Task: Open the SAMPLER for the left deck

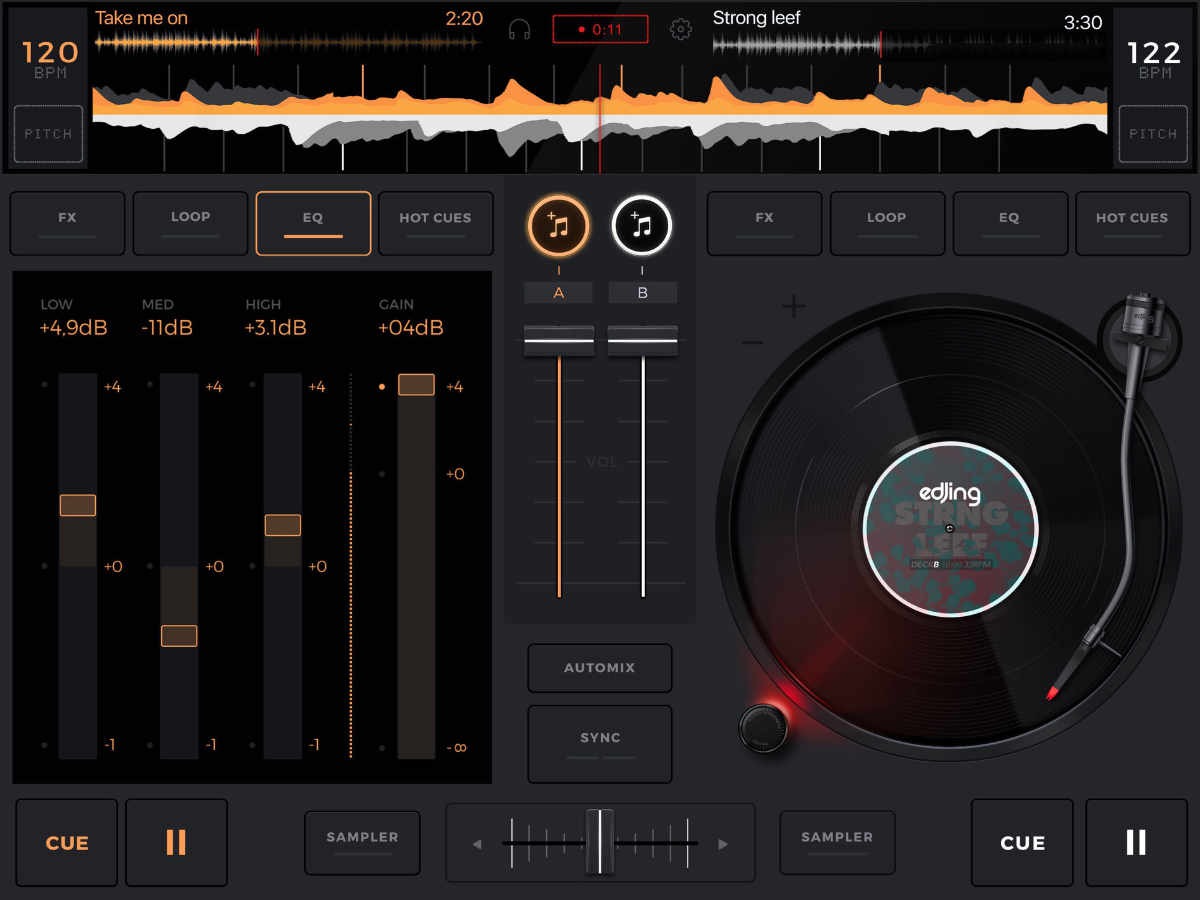Action: pyautogui.click(x=362, y=842)
